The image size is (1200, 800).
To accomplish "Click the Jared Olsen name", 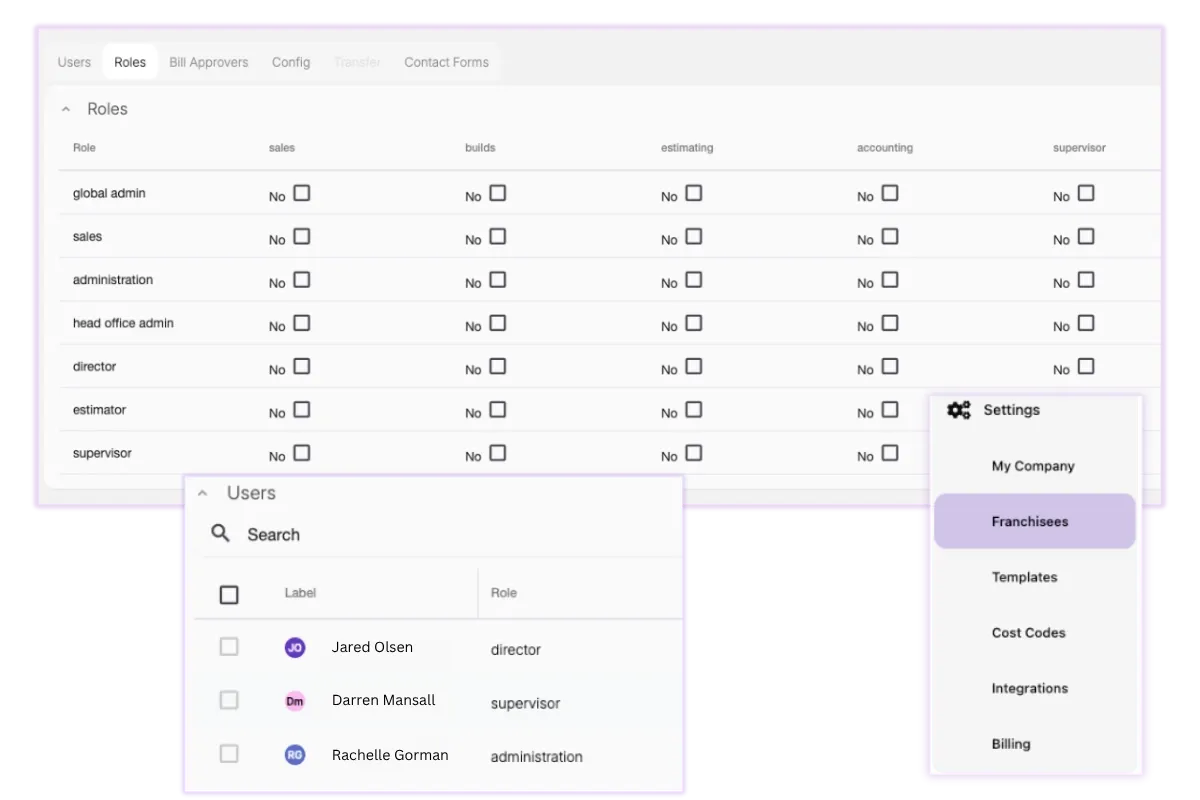I will tap(372, 647).
